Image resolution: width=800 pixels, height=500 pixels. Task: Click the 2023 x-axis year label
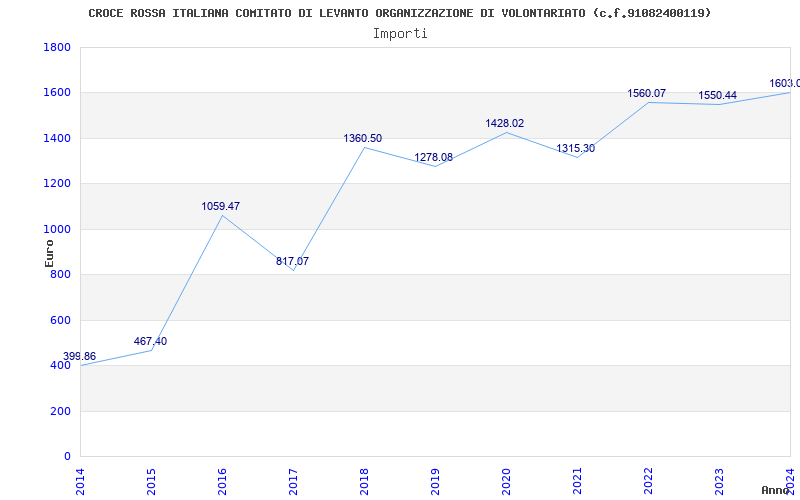coord(719,480)
